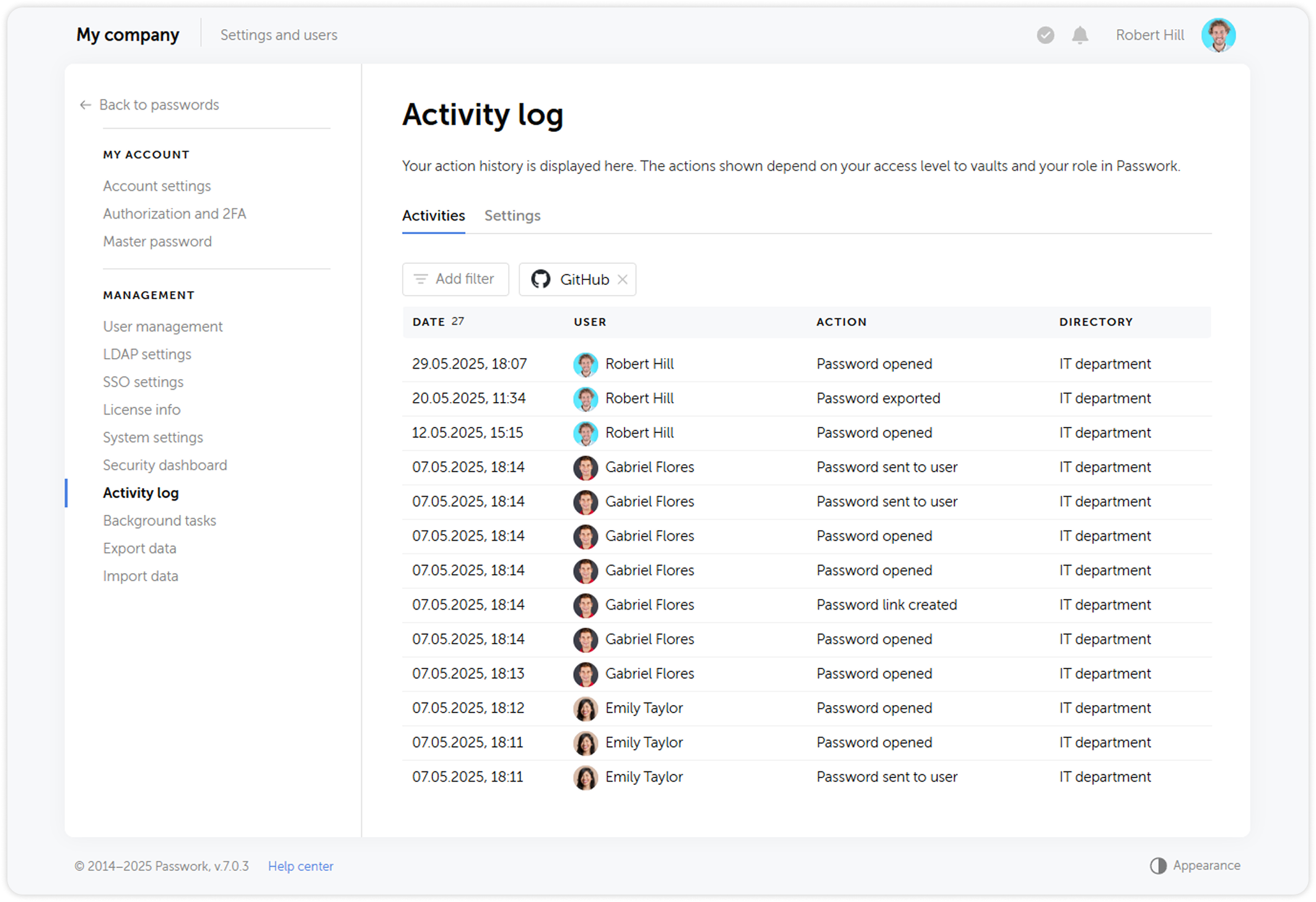Click Robert Hill's avatar in the first row
The image size is (1316, 902).
pyautogui.click(x=585, y=364)
